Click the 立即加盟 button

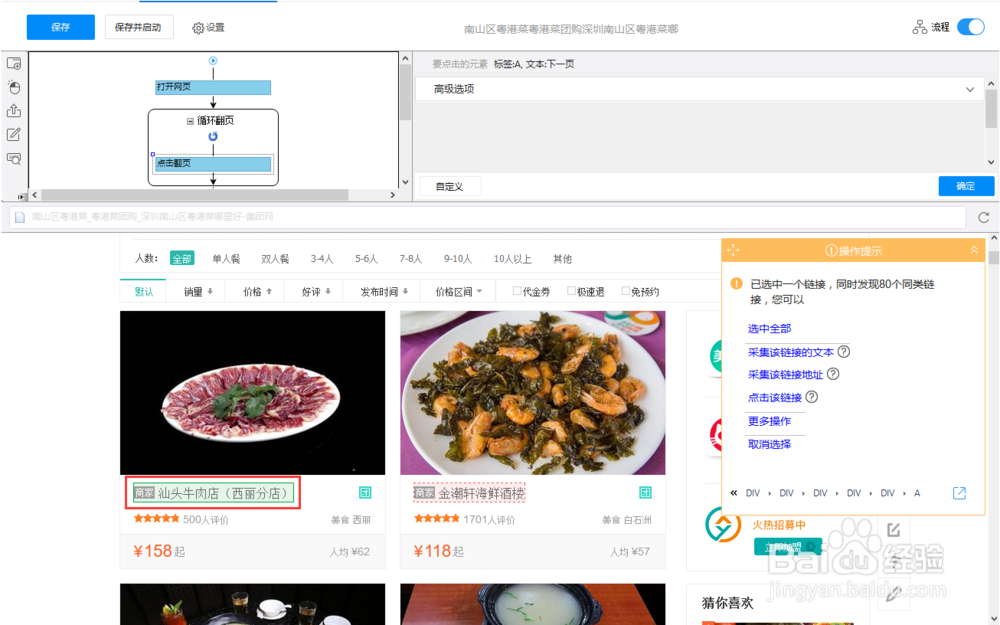click(x=787, y=547)
